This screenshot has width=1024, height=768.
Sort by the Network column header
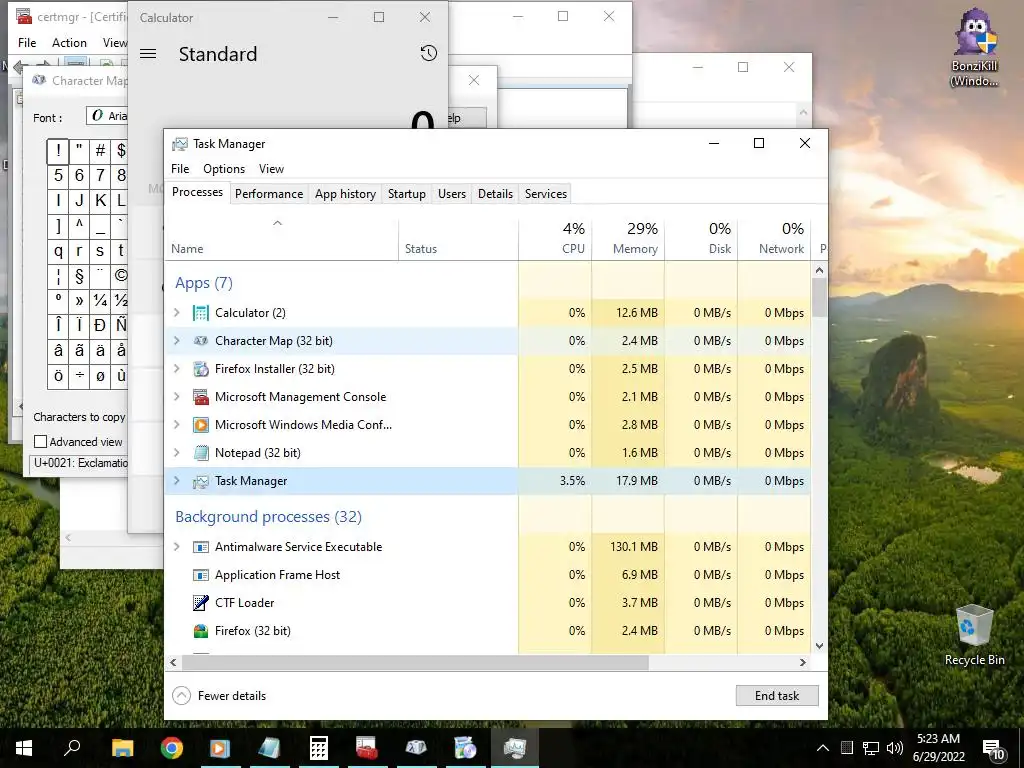pyautogui.click(x=775, y=239)
